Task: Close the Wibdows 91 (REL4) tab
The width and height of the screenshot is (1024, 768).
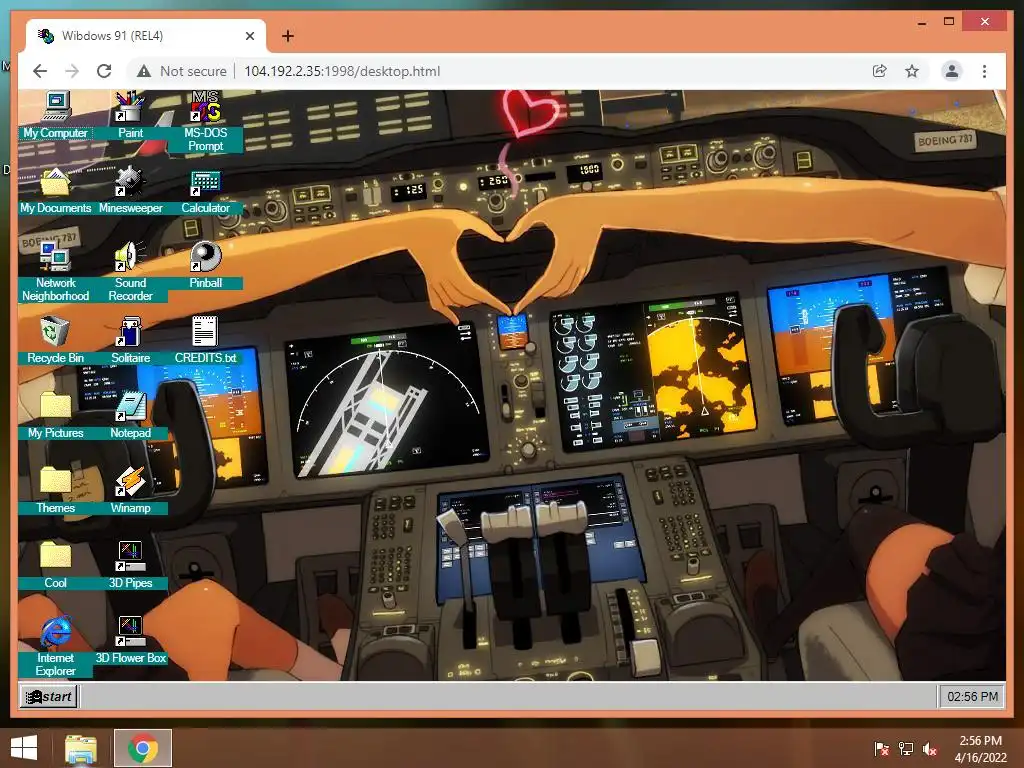Action: pyautogui.click(x=249, y=36)
